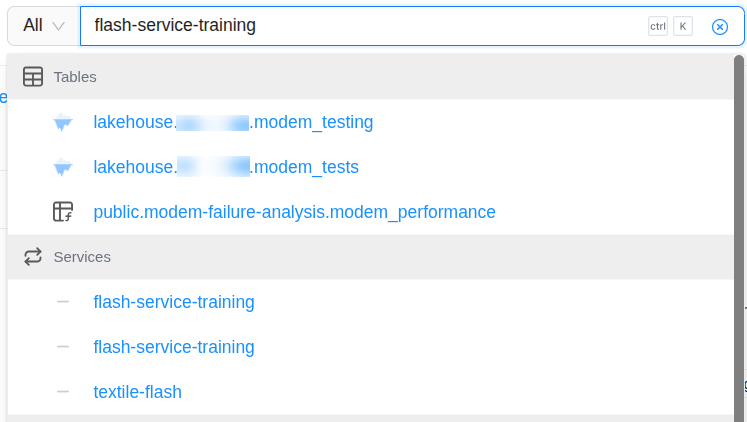Open the All filter dropdown
This screenshot has height=422, width=747.
pos(44,26)
